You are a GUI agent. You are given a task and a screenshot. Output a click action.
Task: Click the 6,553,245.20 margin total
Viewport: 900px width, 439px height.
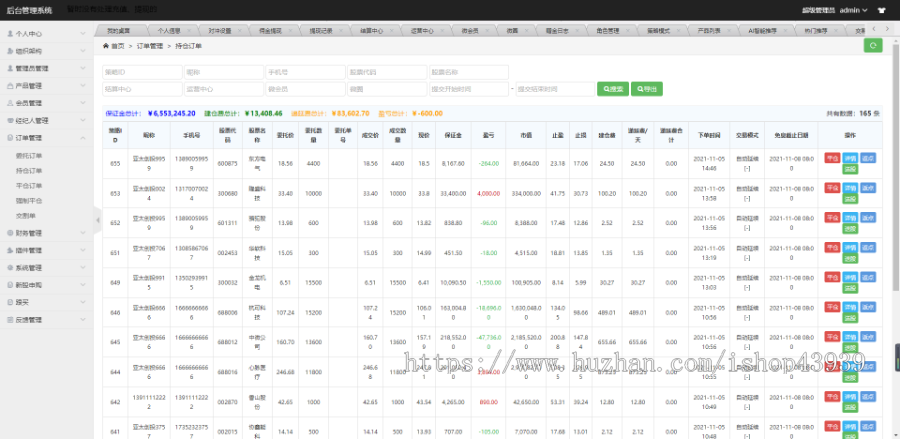[172, 114]
